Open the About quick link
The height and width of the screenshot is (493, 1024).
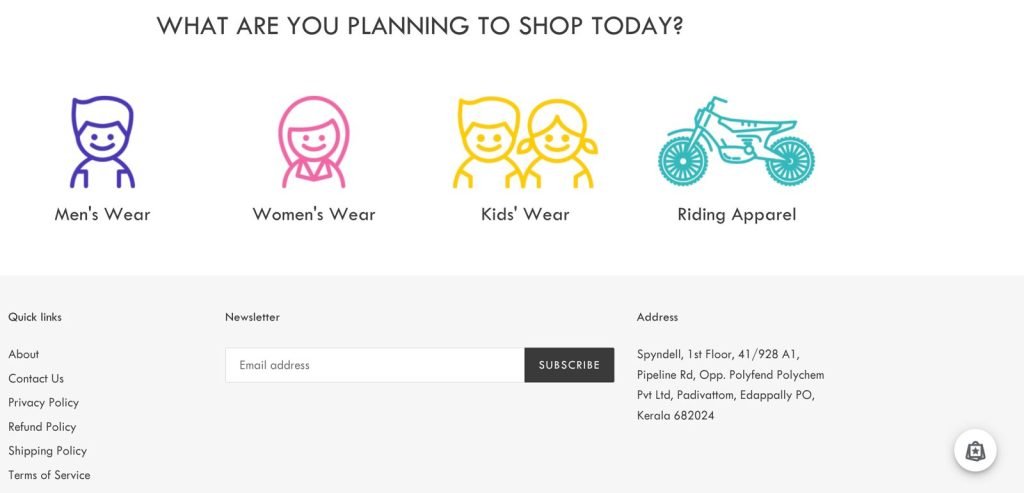pyautogui.click(x=24, y=354)
